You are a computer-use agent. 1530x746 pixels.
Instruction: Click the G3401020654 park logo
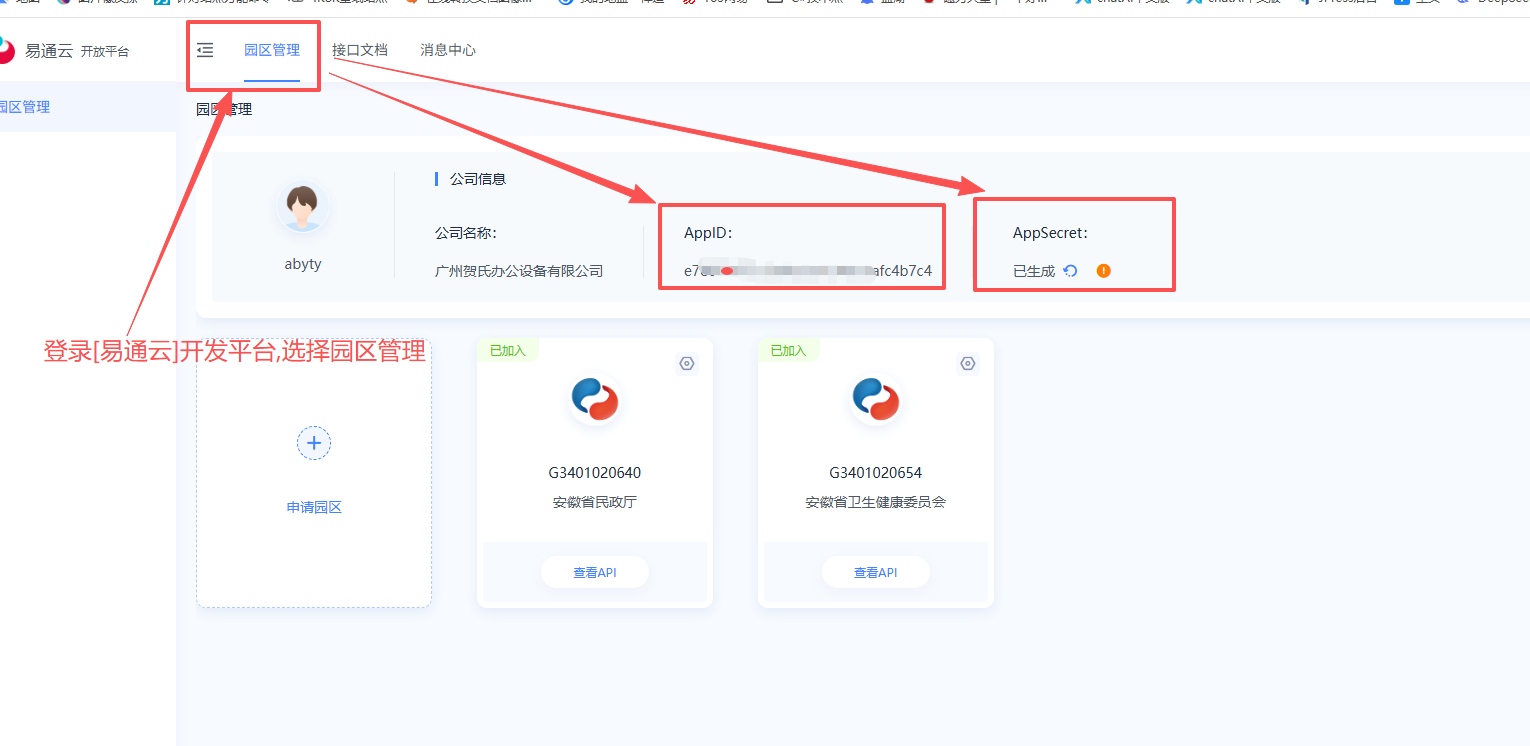tap(876, 400)
